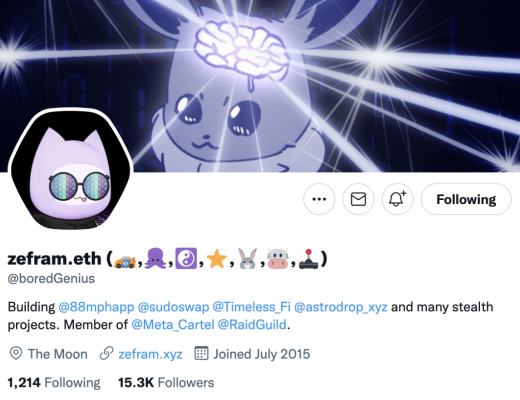Viewport: 520px width, 400px height.
Task: Toggle the bell notification icon
Action: click(x=397, y=199)
